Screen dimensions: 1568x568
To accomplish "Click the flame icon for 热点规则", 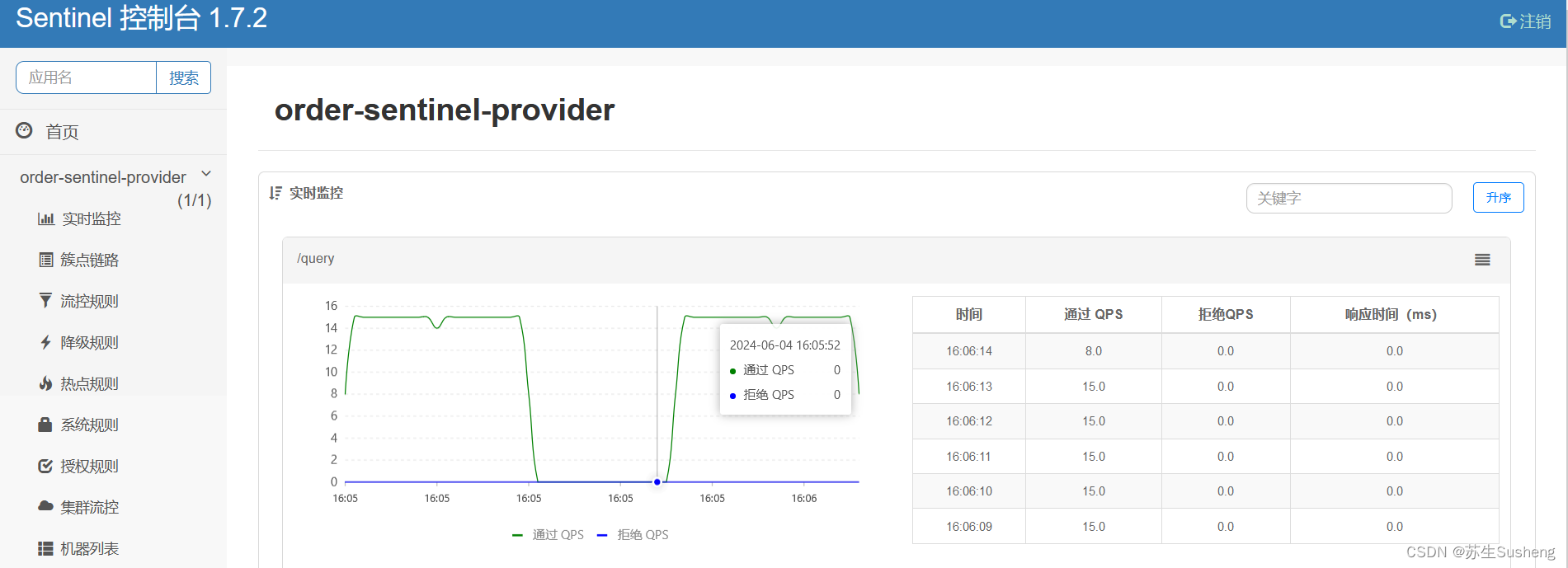I will pos(45,383).
